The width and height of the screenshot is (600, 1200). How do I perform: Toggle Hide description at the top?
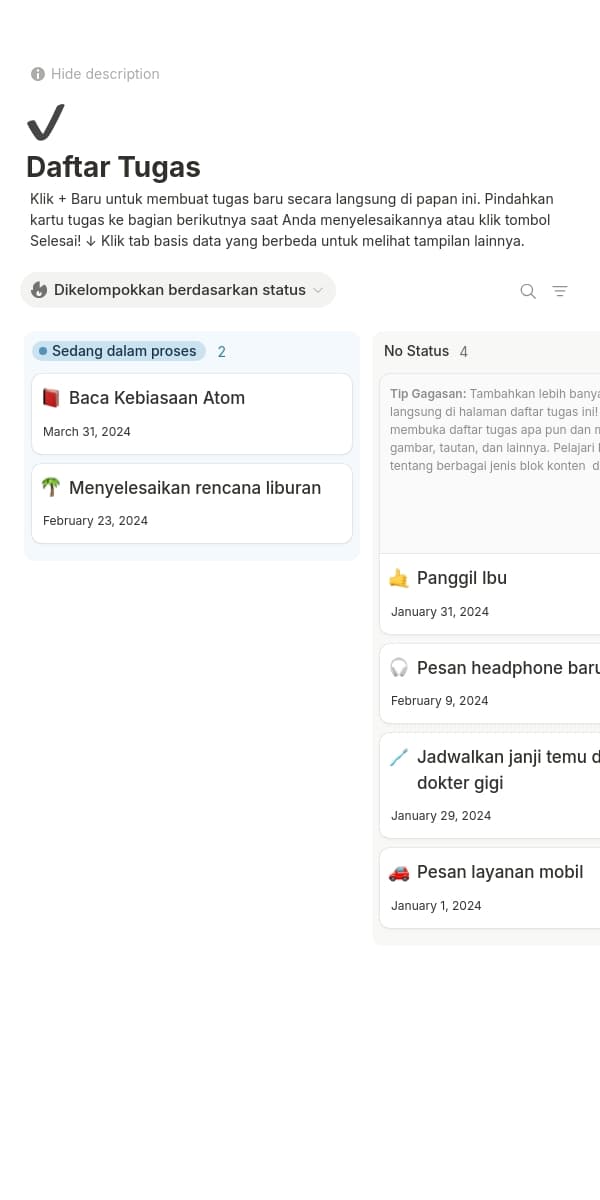point(104,74)
